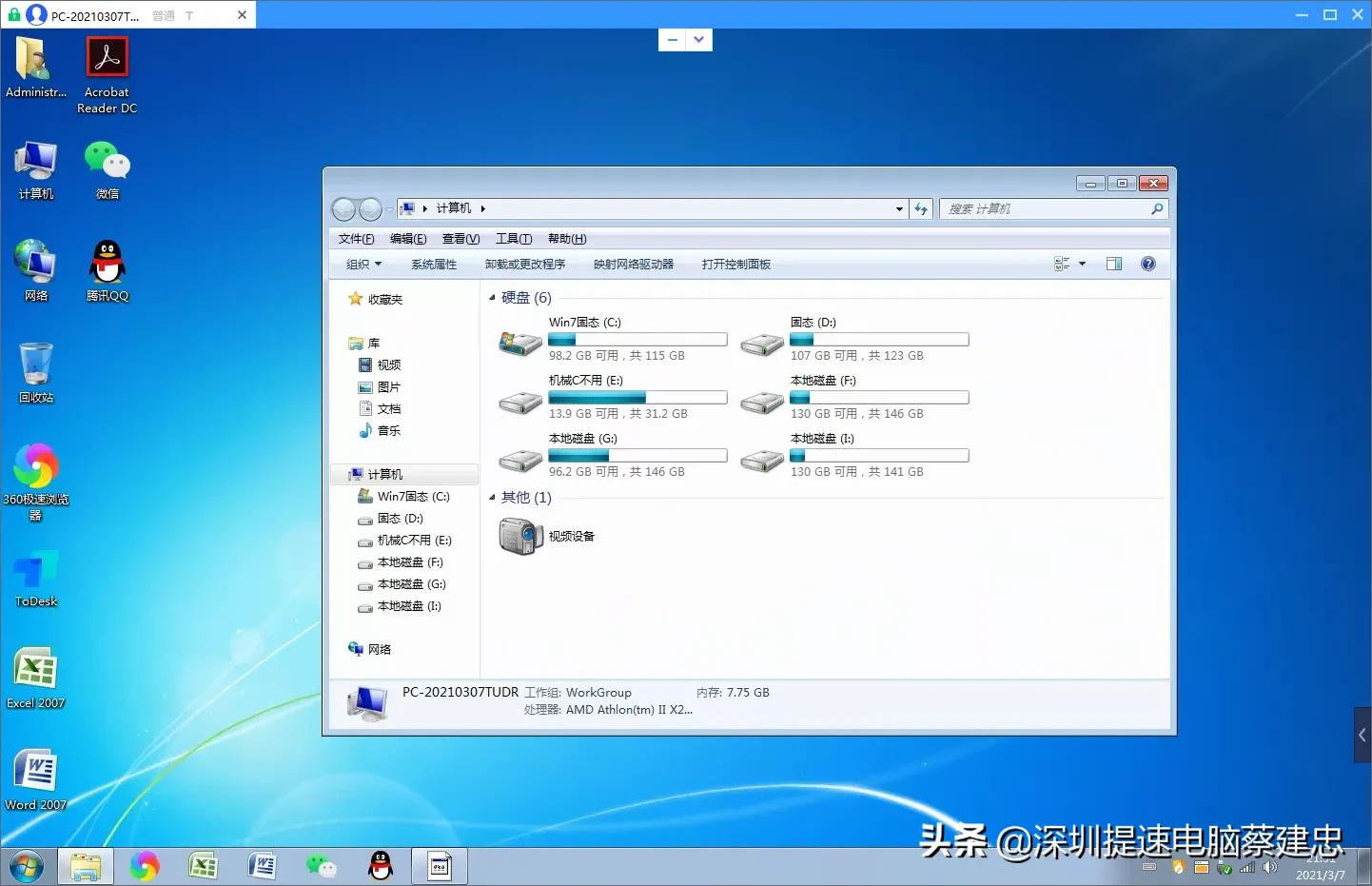Screen dimensions: 1372x886
Task: Open the 组织 dropdown menu
Action: 363,265
